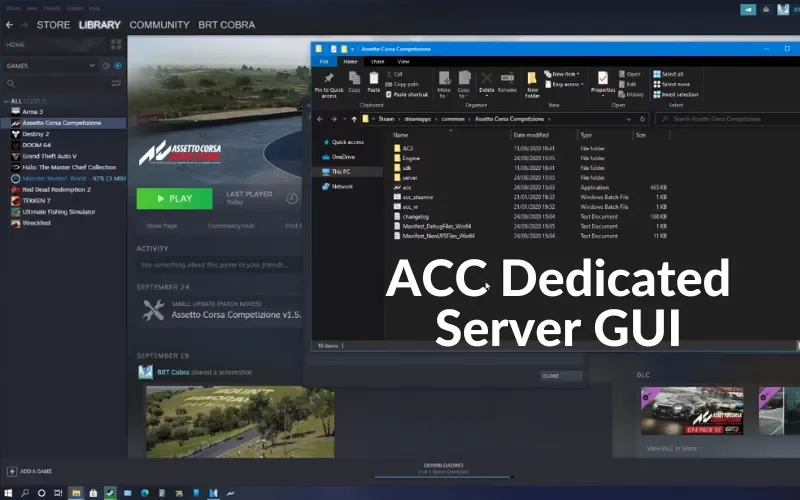800x500 pixels.
Task: Open the Community Hub link
Action: (x=231, y=226)
